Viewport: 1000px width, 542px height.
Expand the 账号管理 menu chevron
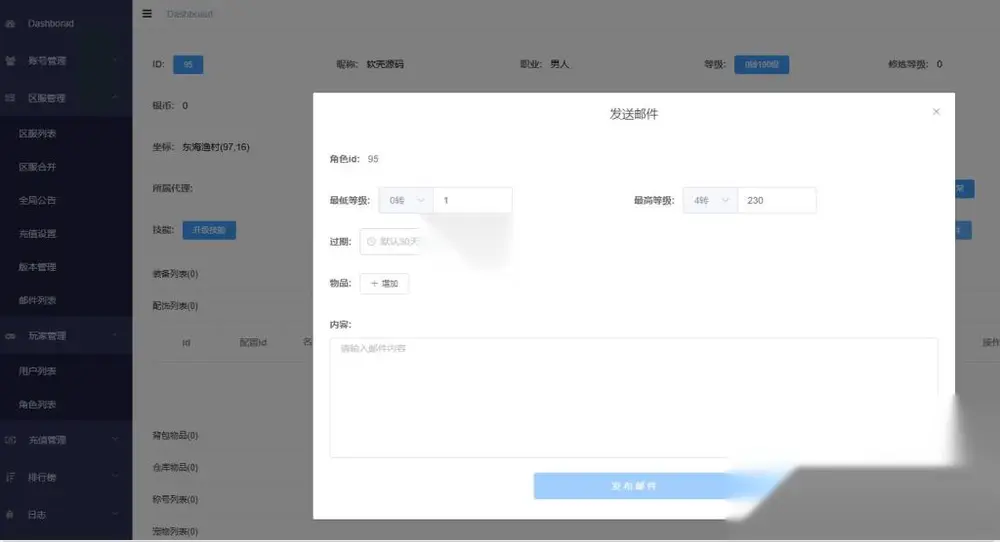coord(115,61)
